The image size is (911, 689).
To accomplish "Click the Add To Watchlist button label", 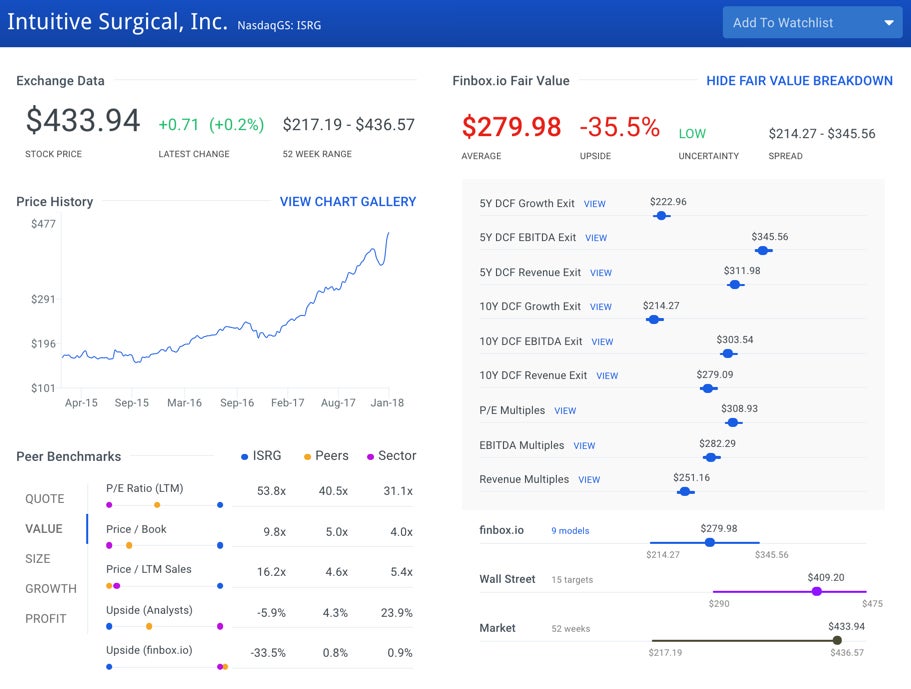I will point(783,23).
